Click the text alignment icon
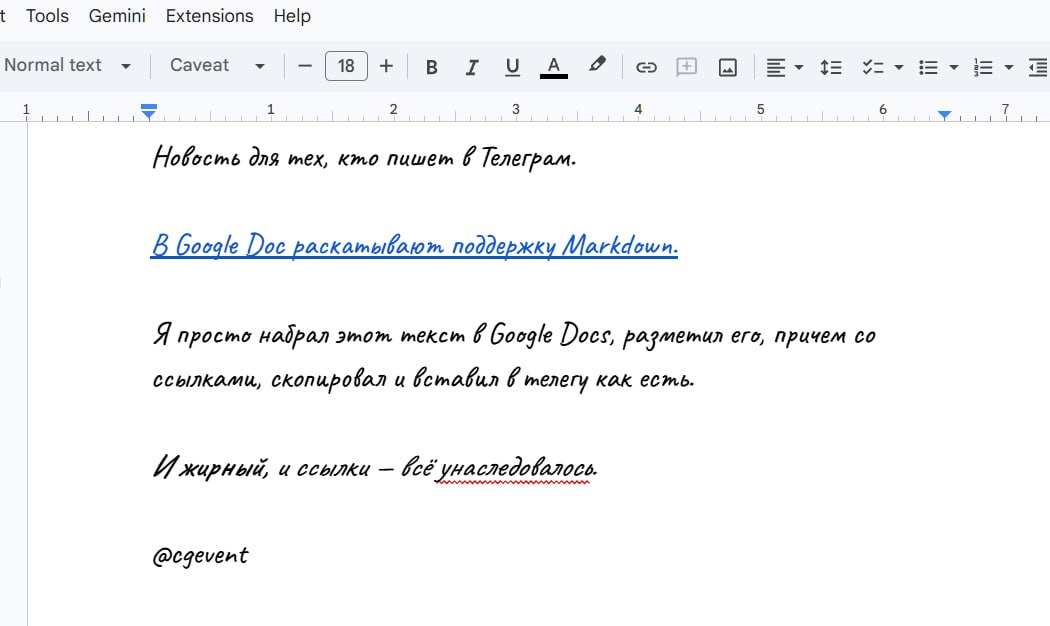Image resolution: width=1050 pixels, height=626 pixels. (x=775, y=67)
